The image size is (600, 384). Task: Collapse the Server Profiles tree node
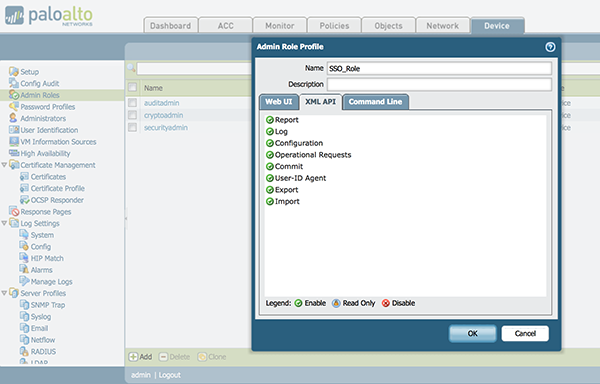4,293
